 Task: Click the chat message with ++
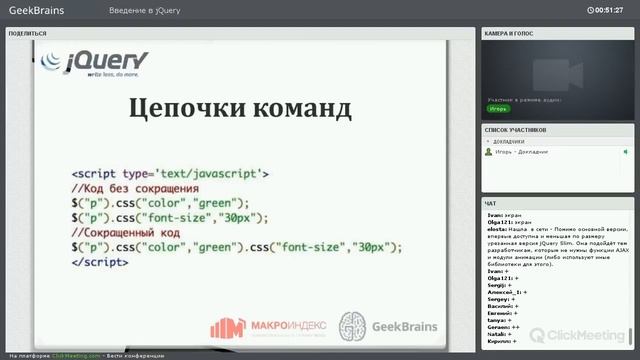tap(503, 327)
